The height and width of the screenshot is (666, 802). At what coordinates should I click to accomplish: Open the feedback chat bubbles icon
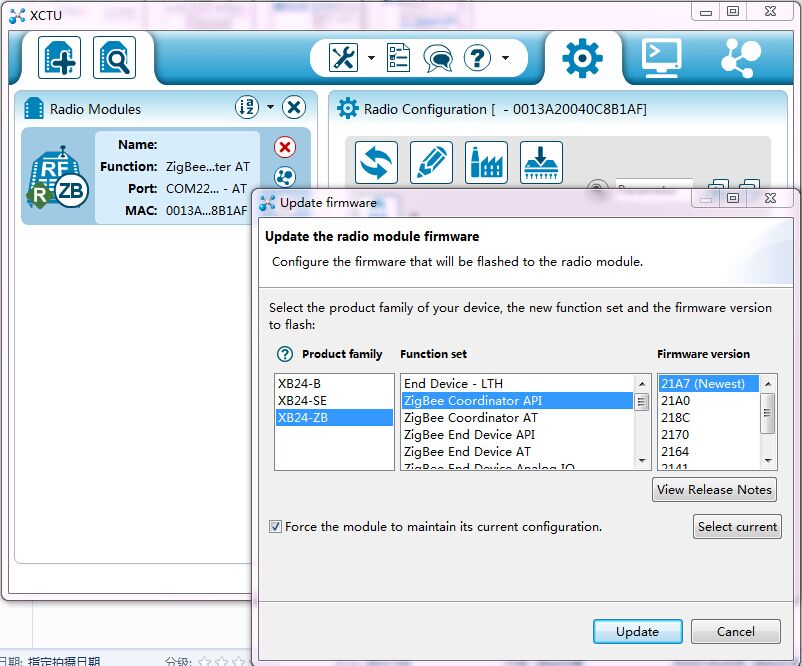(x=438, y=58)
